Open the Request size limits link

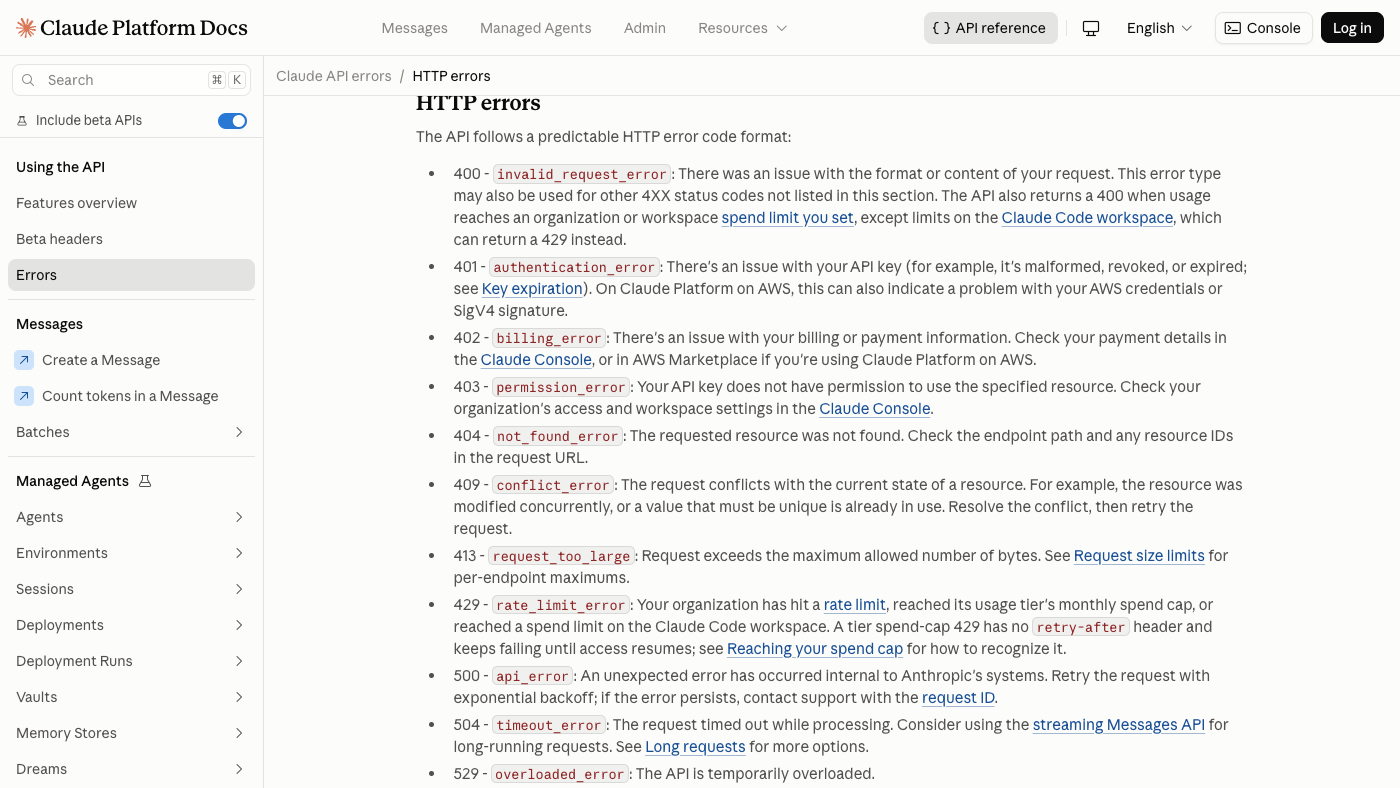tap(1139, 556)
